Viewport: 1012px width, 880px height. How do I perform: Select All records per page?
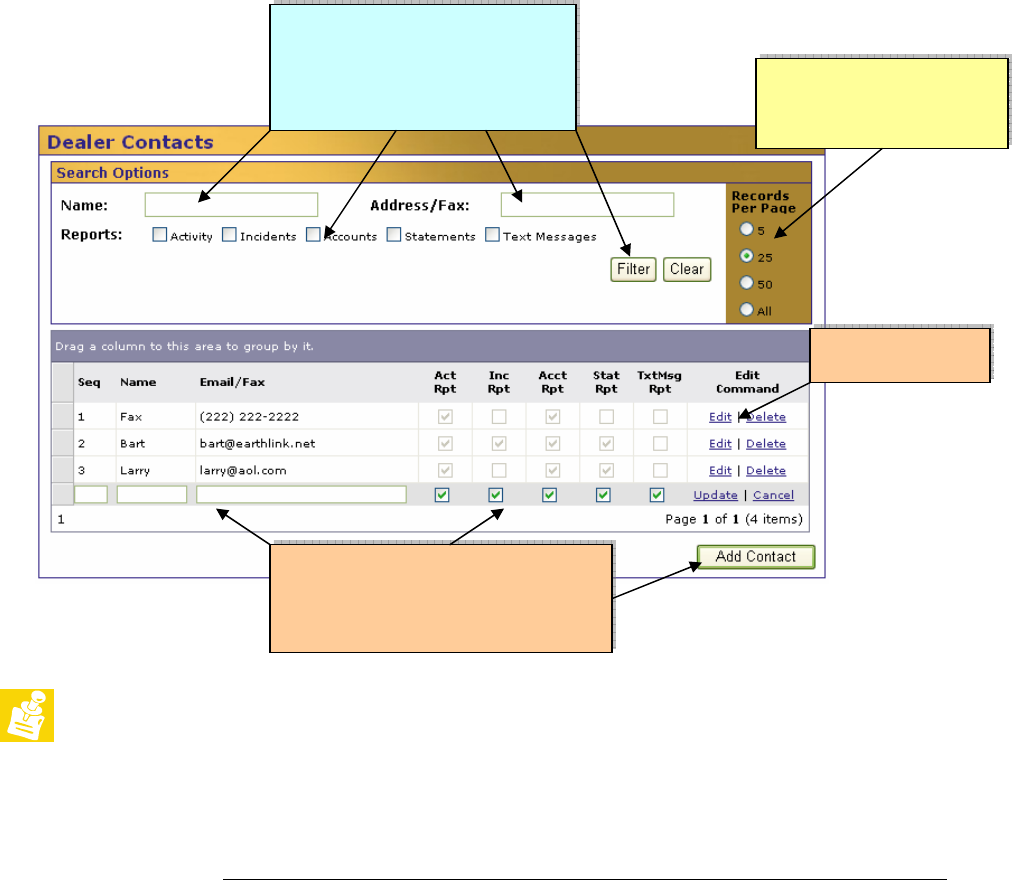[x=747, y=310]
